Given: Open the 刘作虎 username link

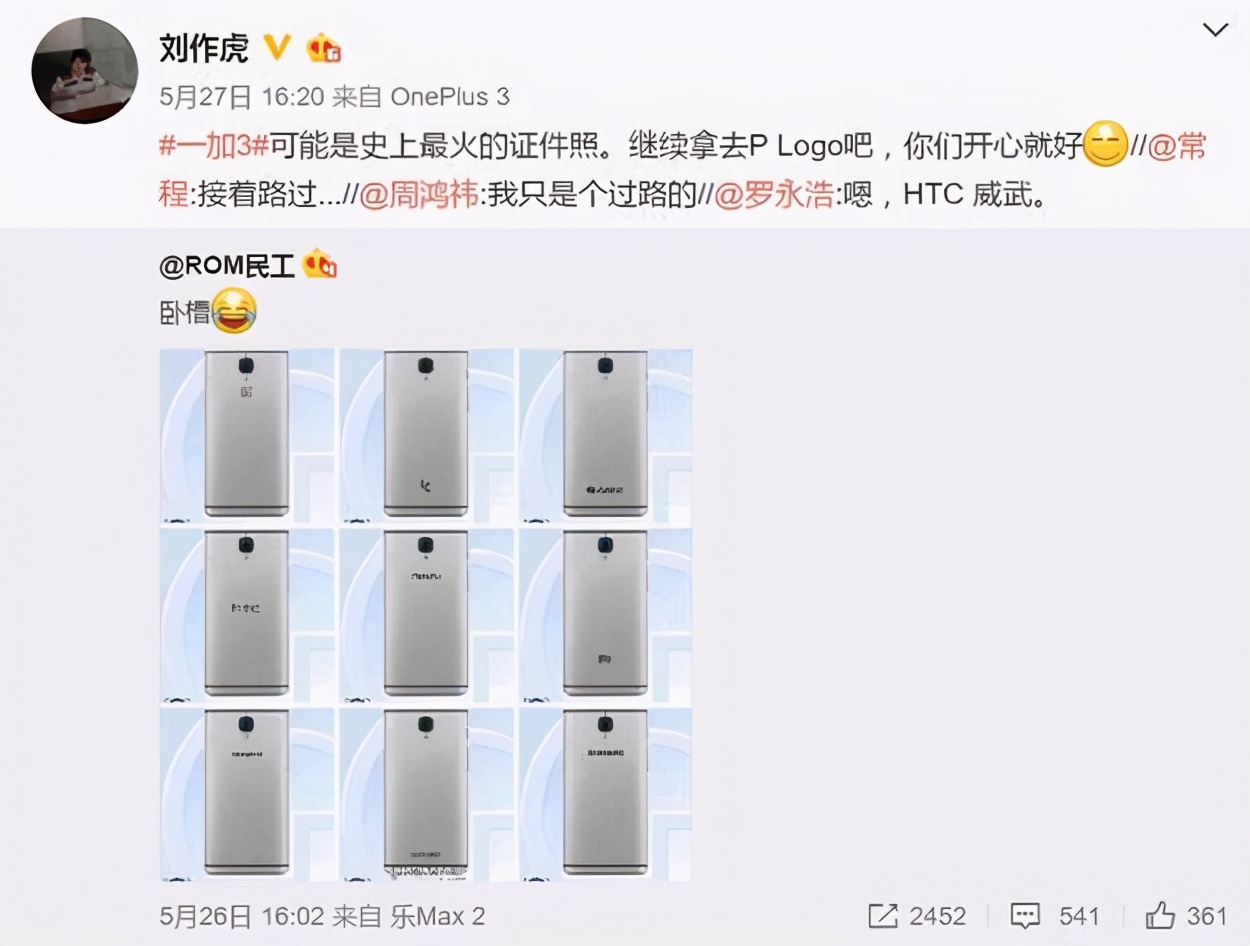Looking at the screenshot, I should click(x=204, y=47).
